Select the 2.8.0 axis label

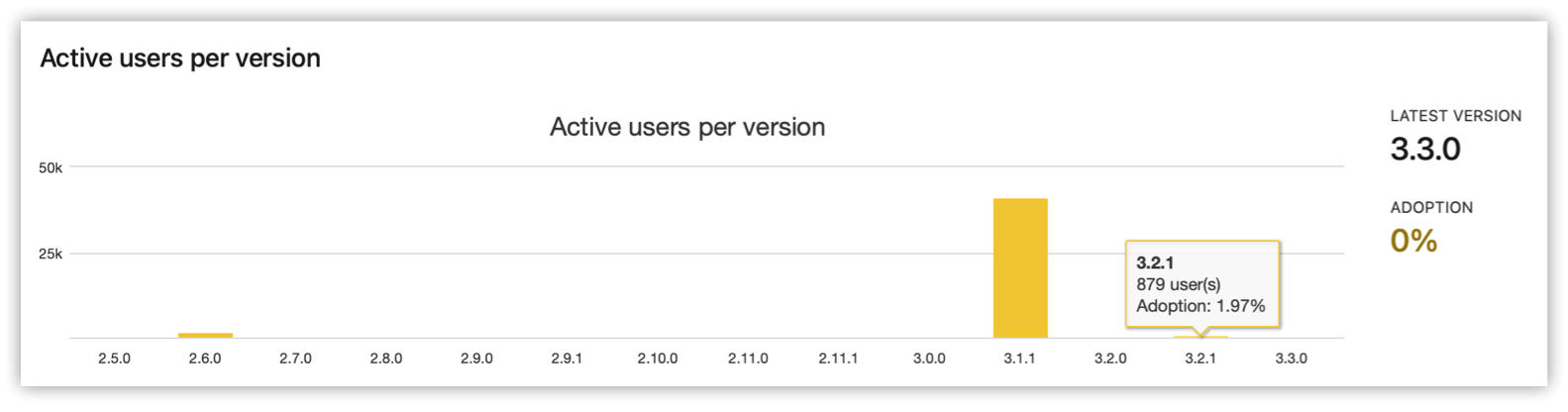[x=386, y=359]
